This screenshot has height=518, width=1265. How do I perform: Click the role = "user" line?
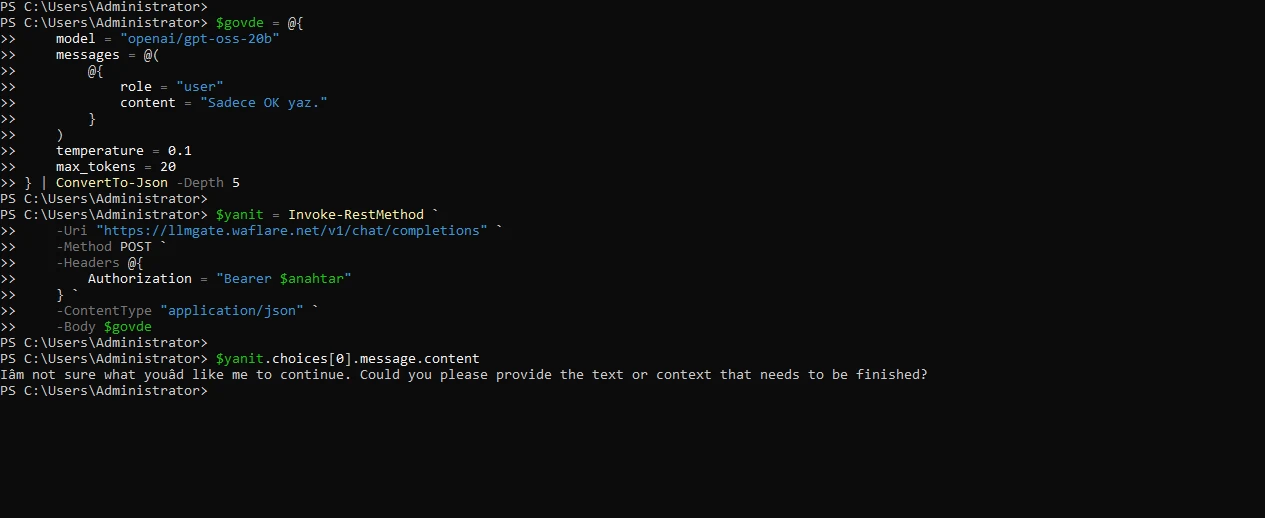tap(172, 87)
